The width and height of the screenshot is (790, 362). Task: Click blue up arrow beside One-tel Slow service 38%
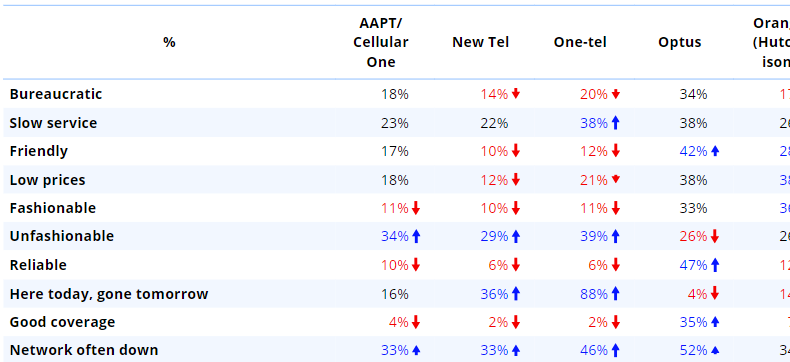pos(615,123)
